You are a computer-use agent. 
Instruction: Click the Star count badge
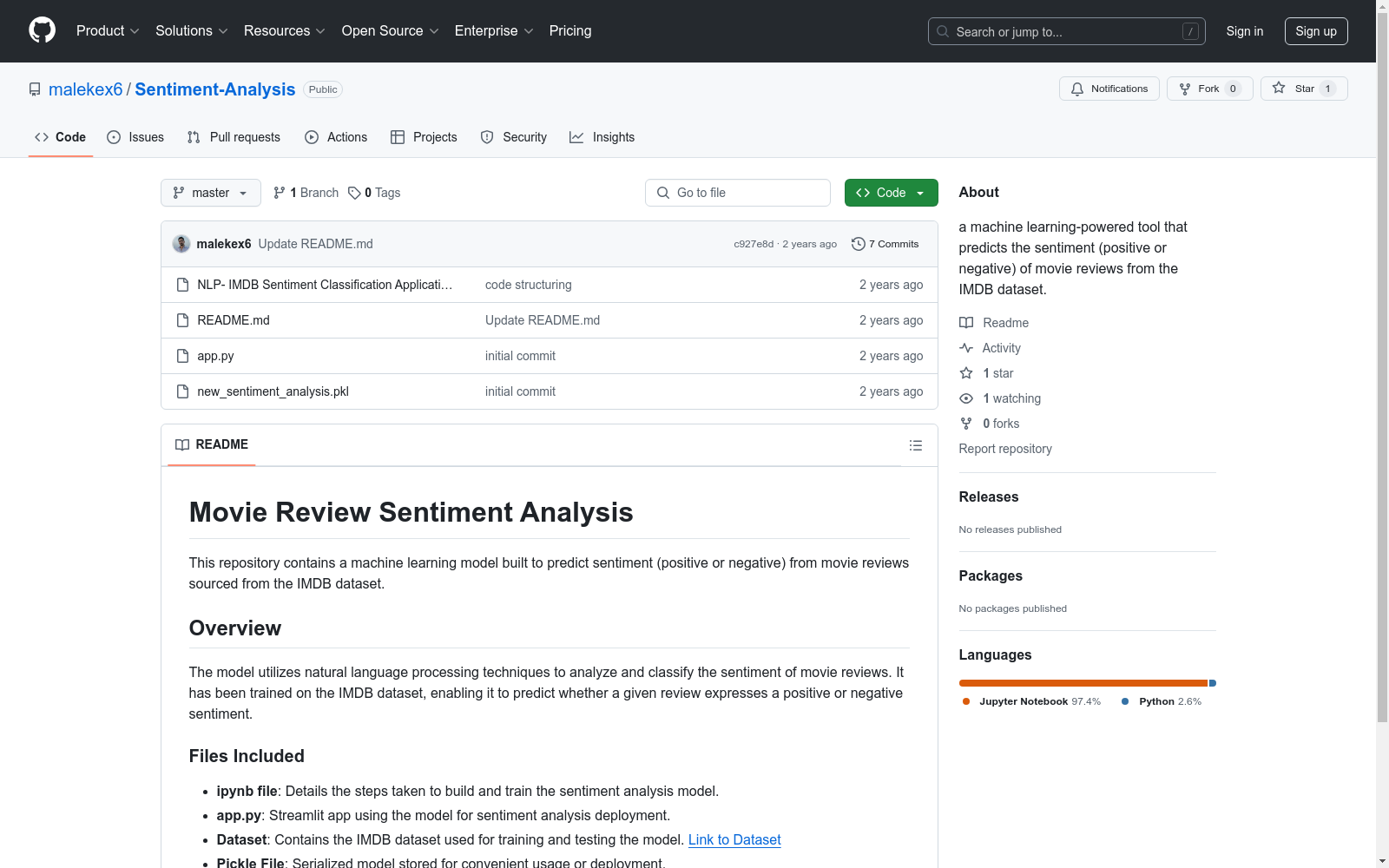[x=1327, y=89]
